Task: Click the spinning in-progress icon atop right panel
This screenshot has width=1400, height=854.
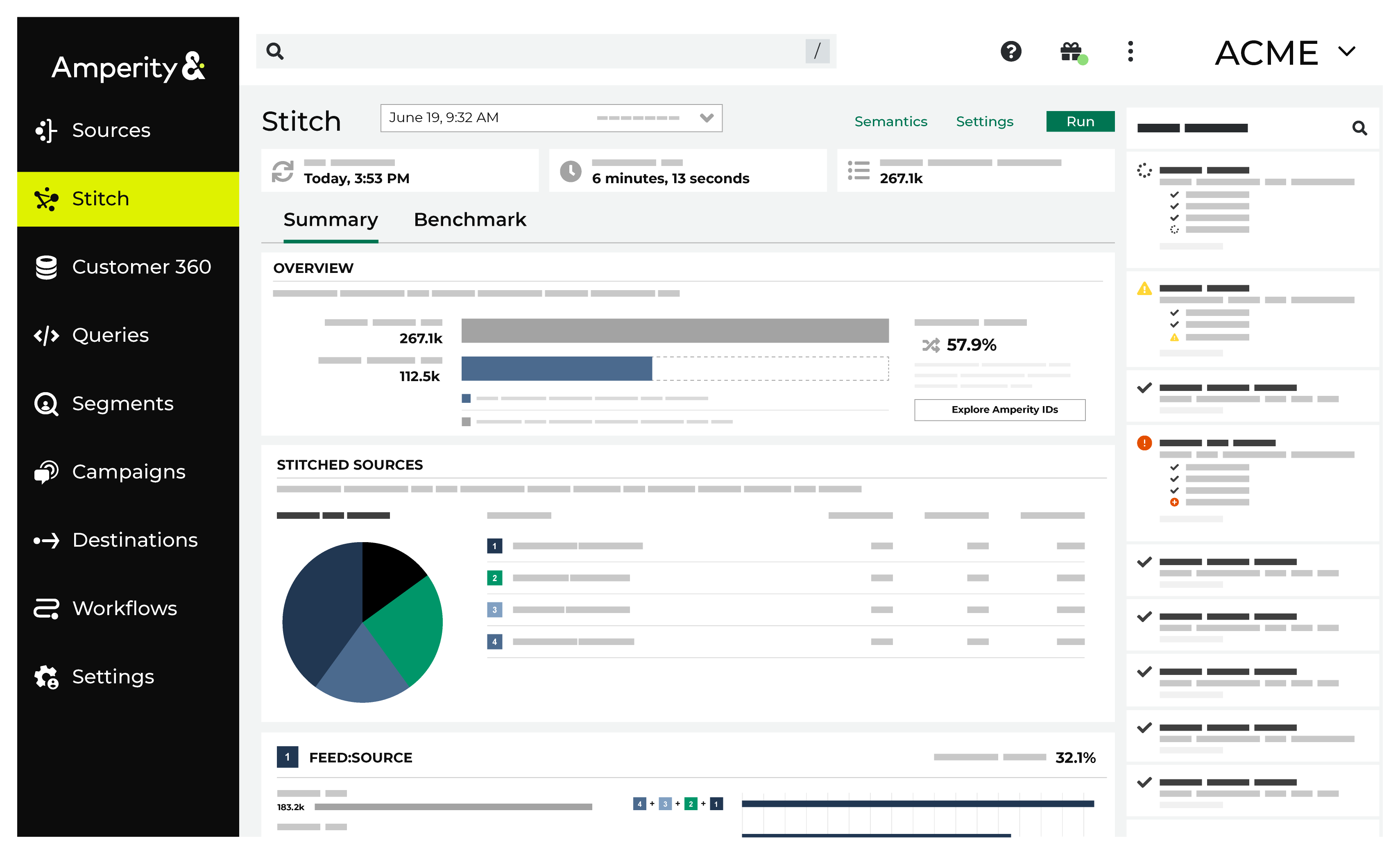Action: 1144,170
